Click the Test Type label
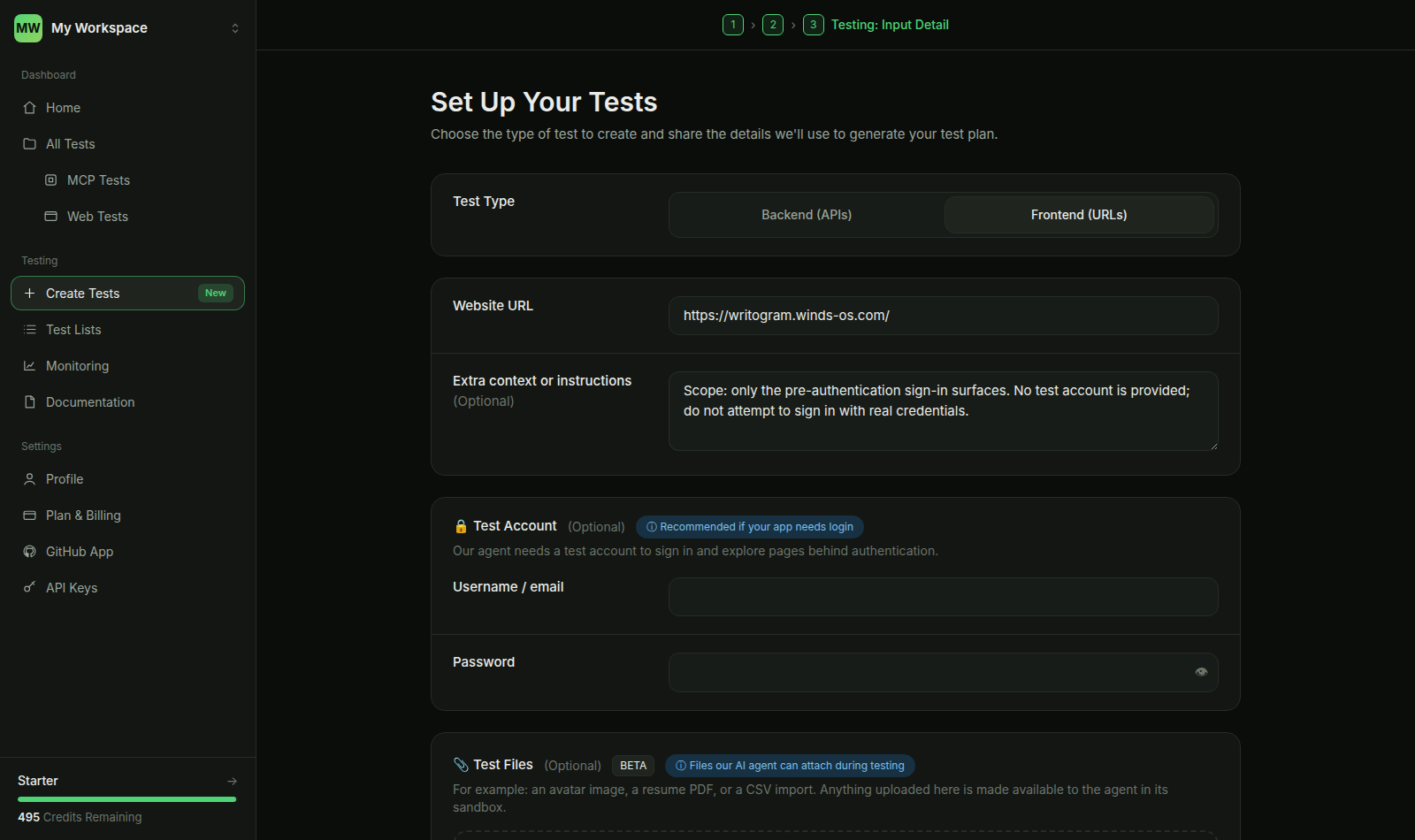This screenshot has width=1415, height=840. pos(484,202)
